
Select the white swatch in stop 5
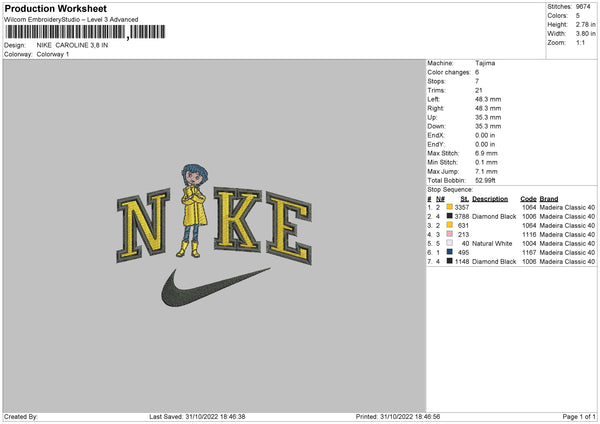(x=449, y=243)
